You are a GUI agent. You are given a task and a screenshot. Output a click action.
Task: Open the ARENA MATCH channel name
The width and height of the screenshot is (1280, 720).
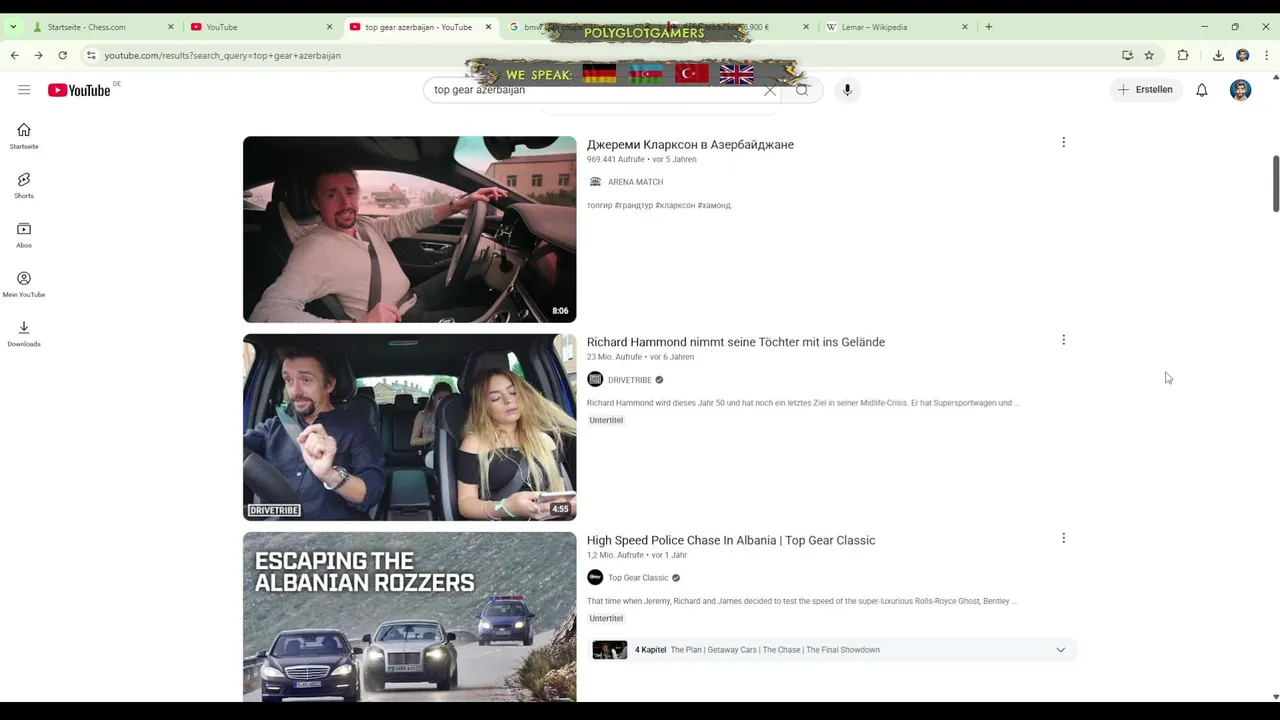click(x=636, y=182)
